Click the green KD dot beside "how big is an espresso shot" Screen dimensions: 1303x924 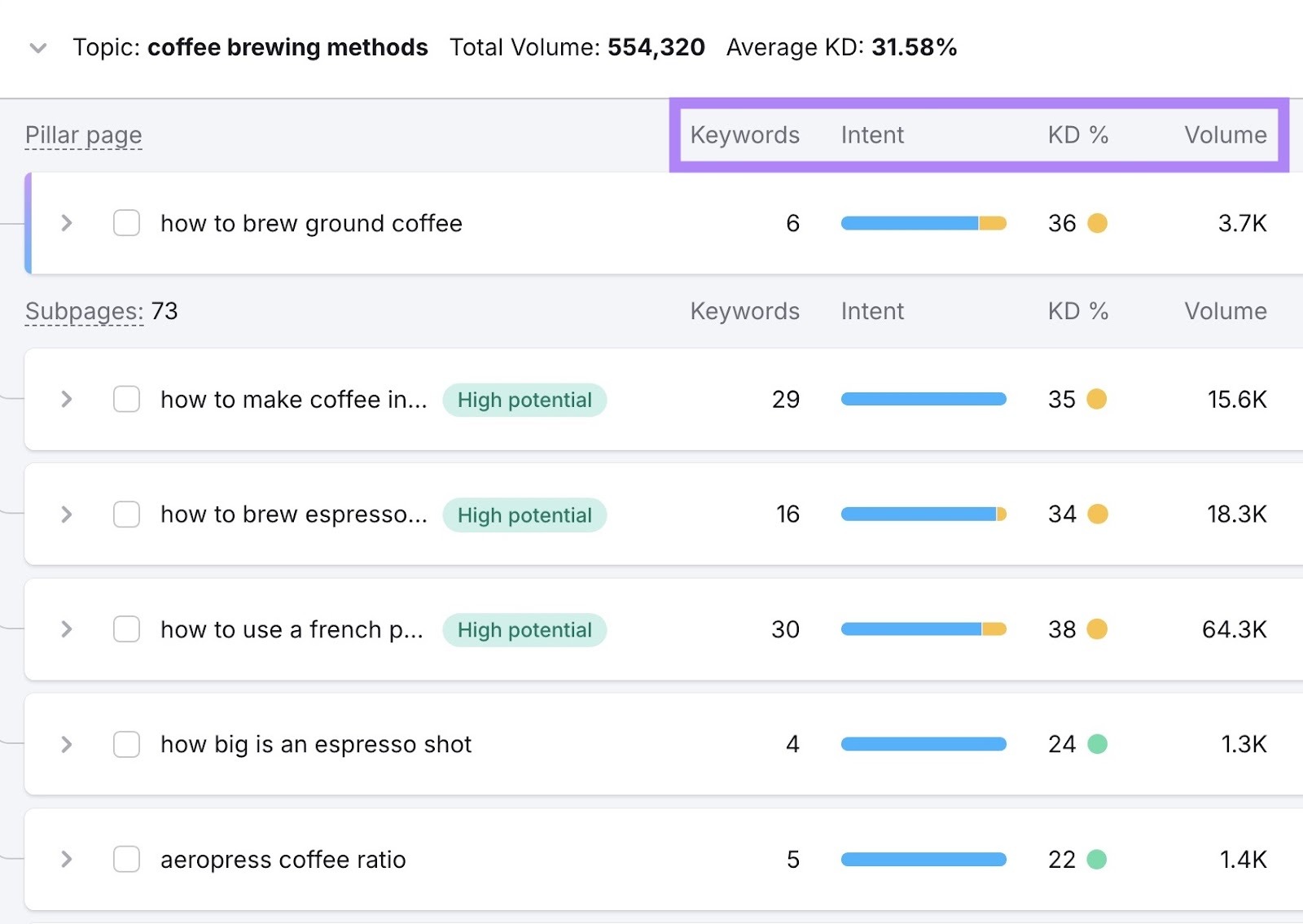click(1099, 744)
